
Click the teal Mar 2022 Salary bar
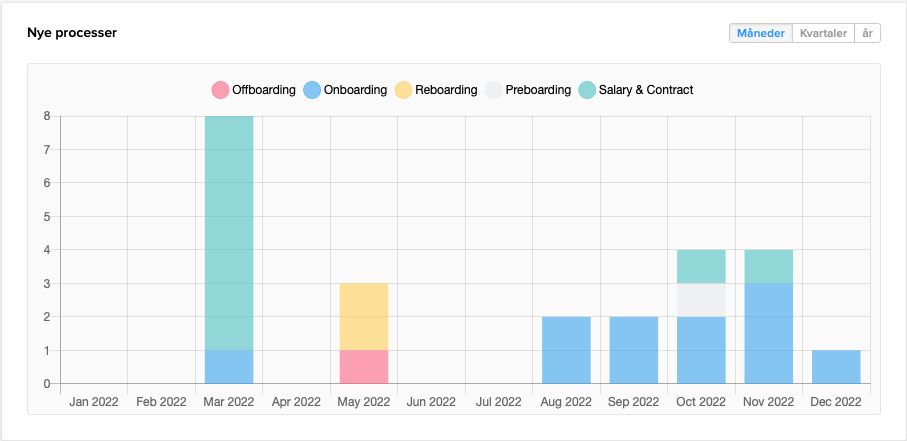pyautogui.click(x=229, y=232)
